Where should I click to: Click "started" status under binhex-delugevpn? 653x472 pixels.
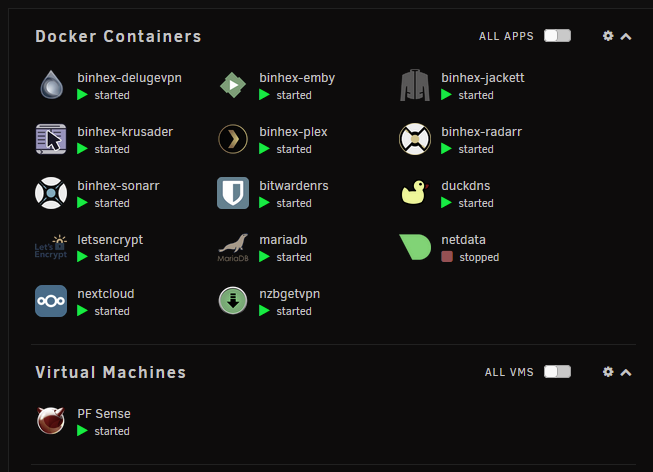112,95
